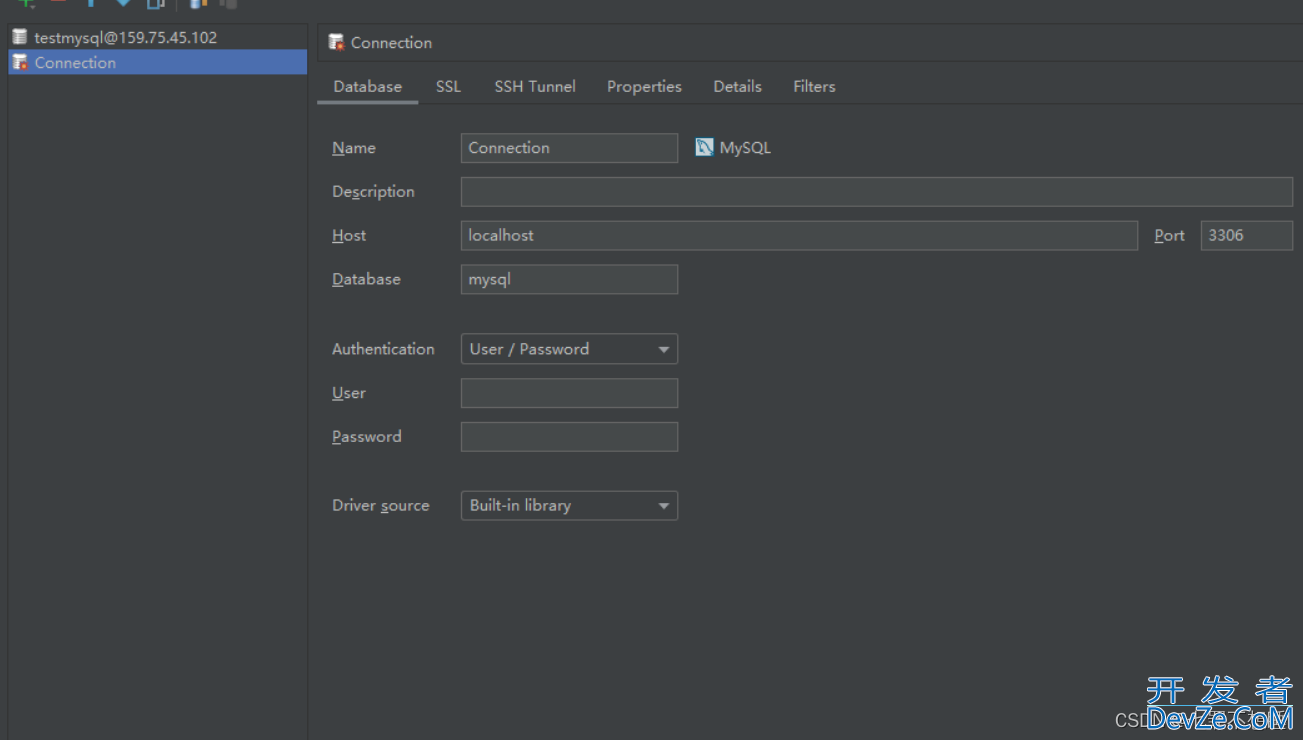Open the SSH Tunnel tab
The height and width of the screenshot is (740, 1303).
(x=535, y=87)
